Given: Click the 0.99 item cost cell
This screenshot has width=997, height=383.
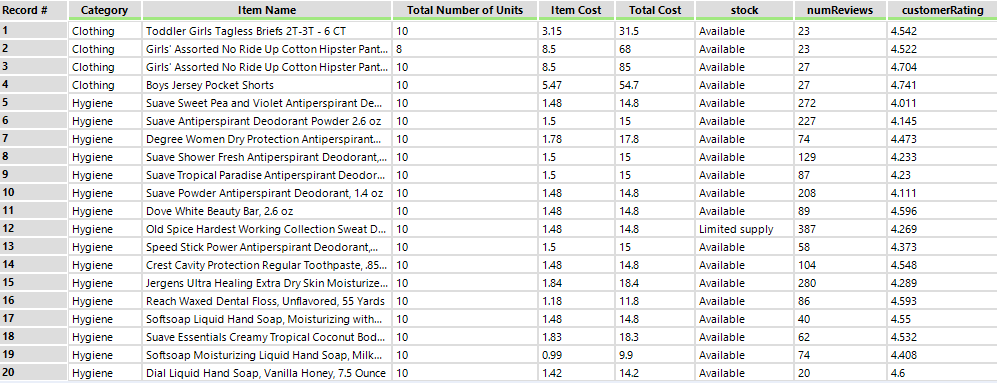Looking at the screenshot, I should click(577, 355).
